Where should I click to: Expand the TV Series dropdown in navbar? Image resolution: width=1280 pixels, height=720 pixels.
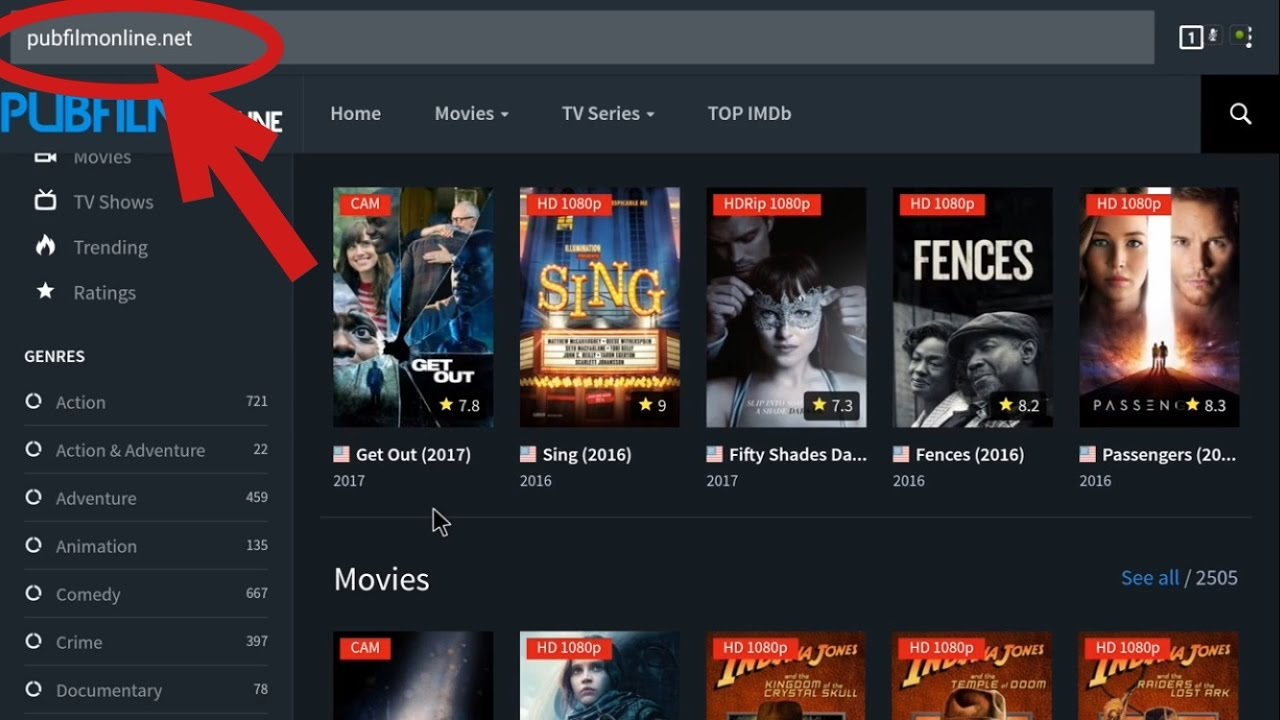[608, 114]
